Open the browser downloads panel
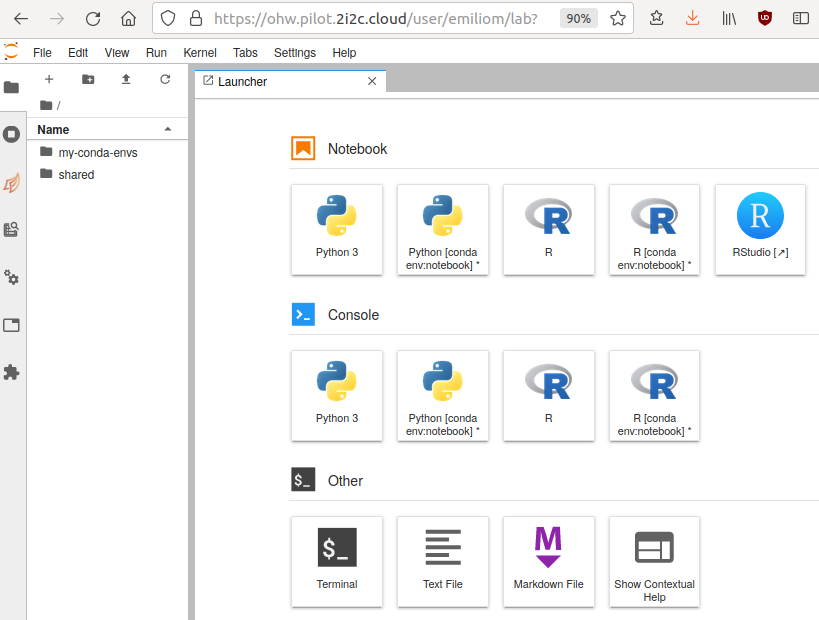The width and height of the screenshot is (819, 620). click(693, 19)
